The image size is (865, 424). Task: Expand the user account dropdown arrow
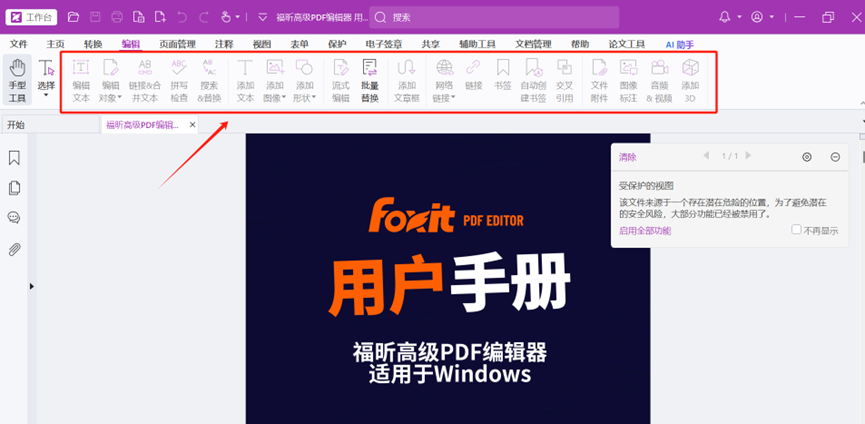772,17
